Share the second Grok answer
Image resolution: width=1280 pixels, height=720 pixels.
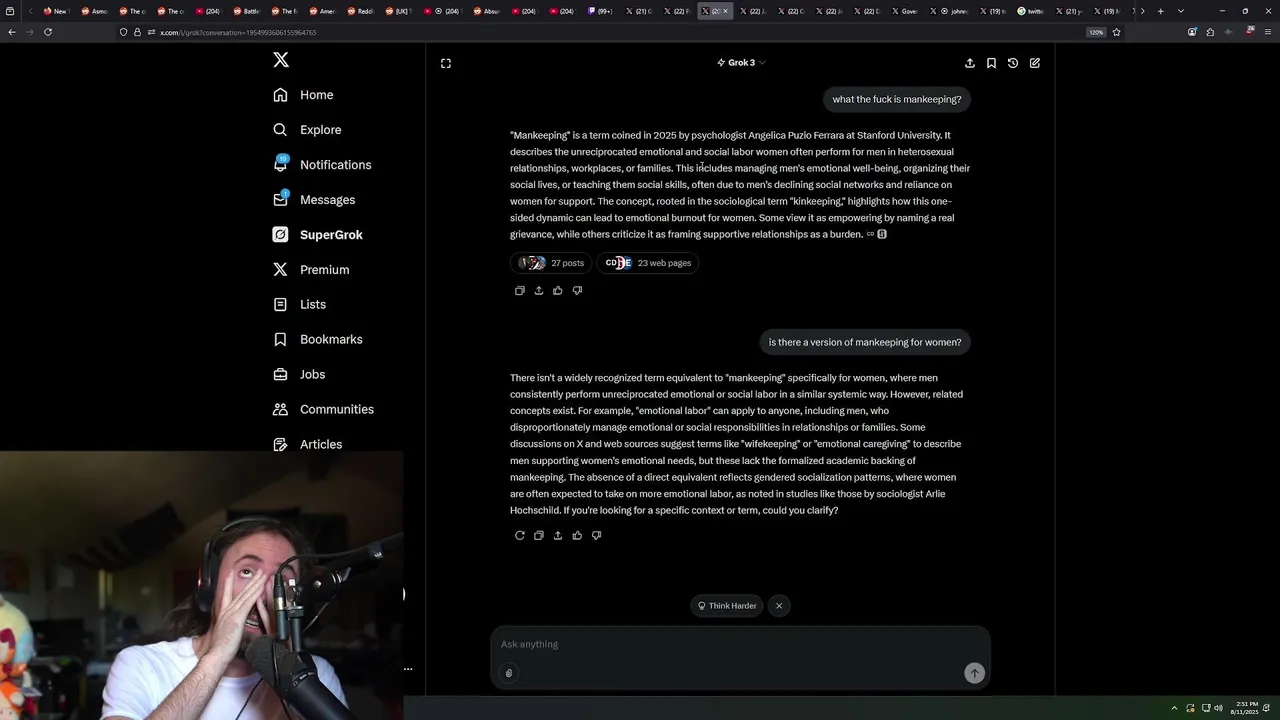pos(558,536)
